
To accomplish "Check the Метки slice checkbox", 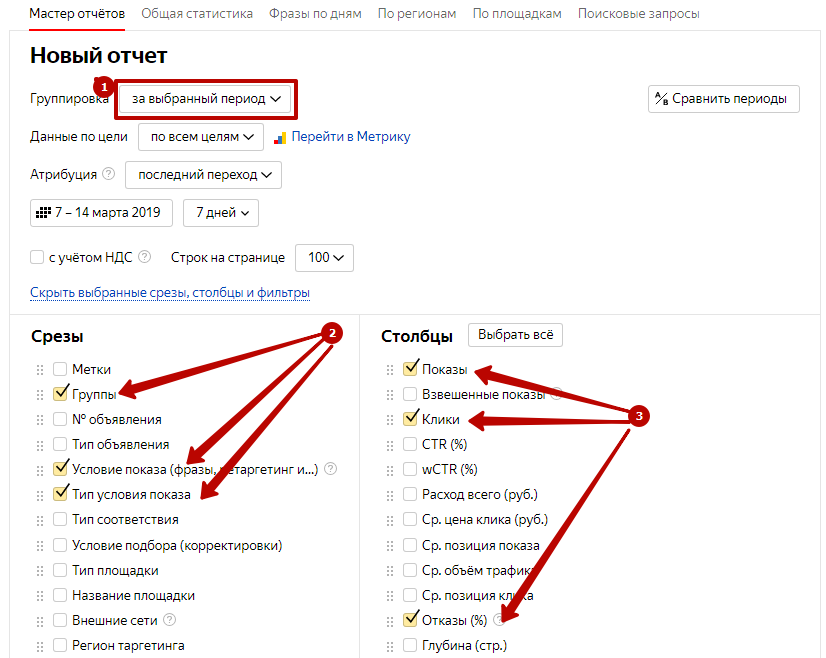I will pyautogui.click(x=60, y=369).
